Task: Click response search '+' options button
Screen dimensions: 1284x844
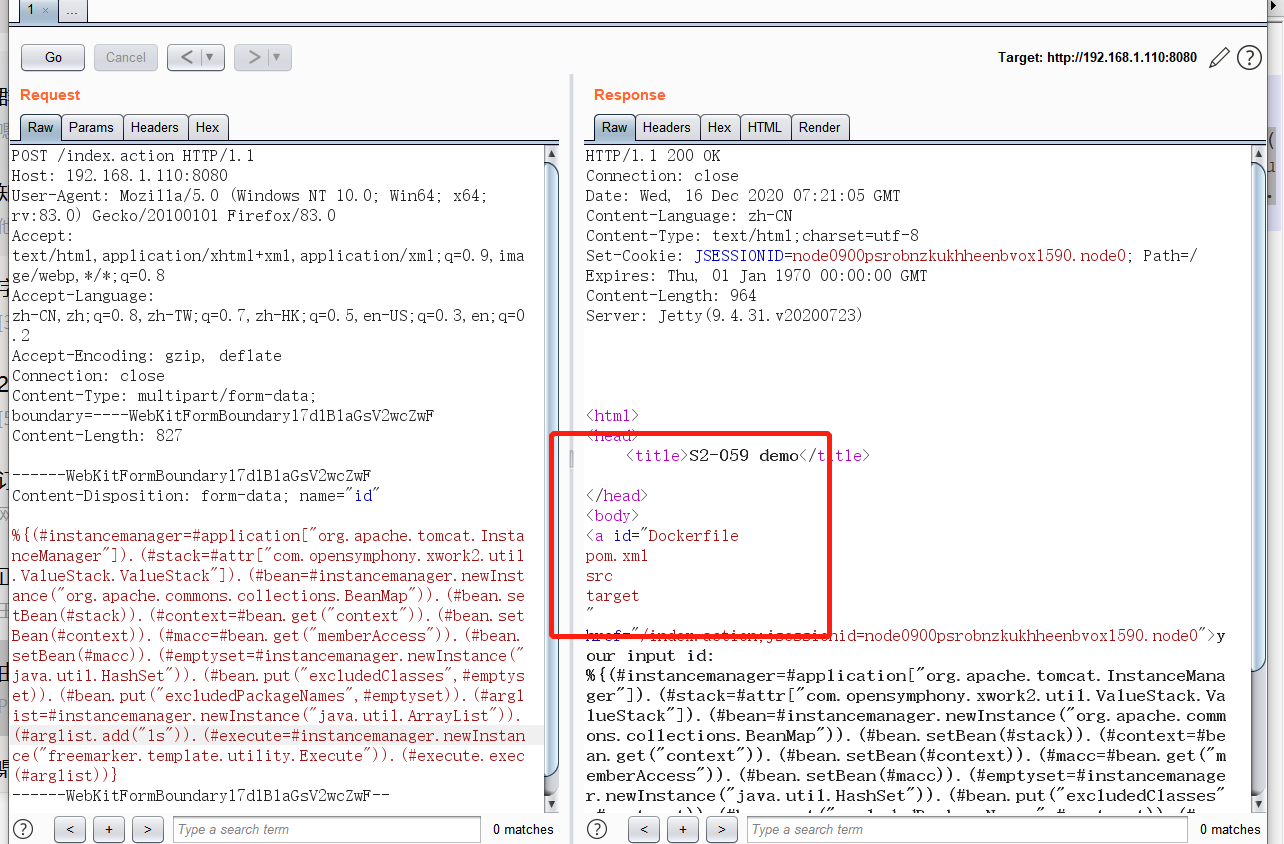Action: point(682,829)
